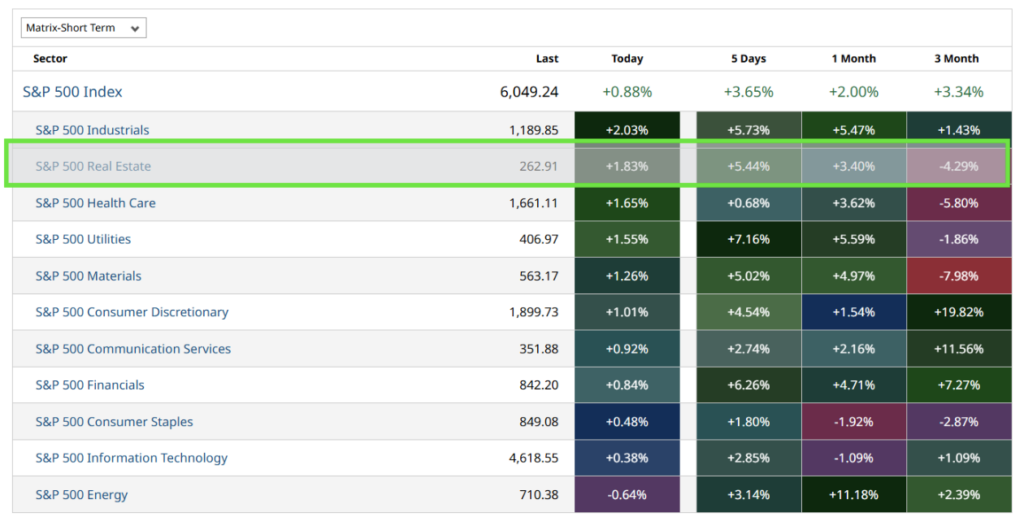Select the Real Estate Today cell +1.83%
The image size is (1024, 526).
(x=627, y=167)
